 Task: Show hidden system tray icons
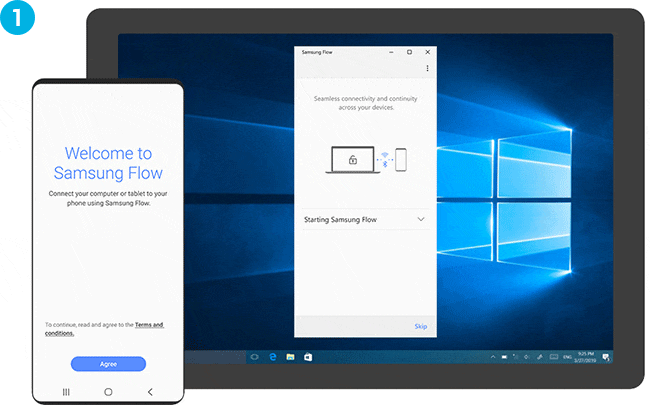tap(493, 356)
